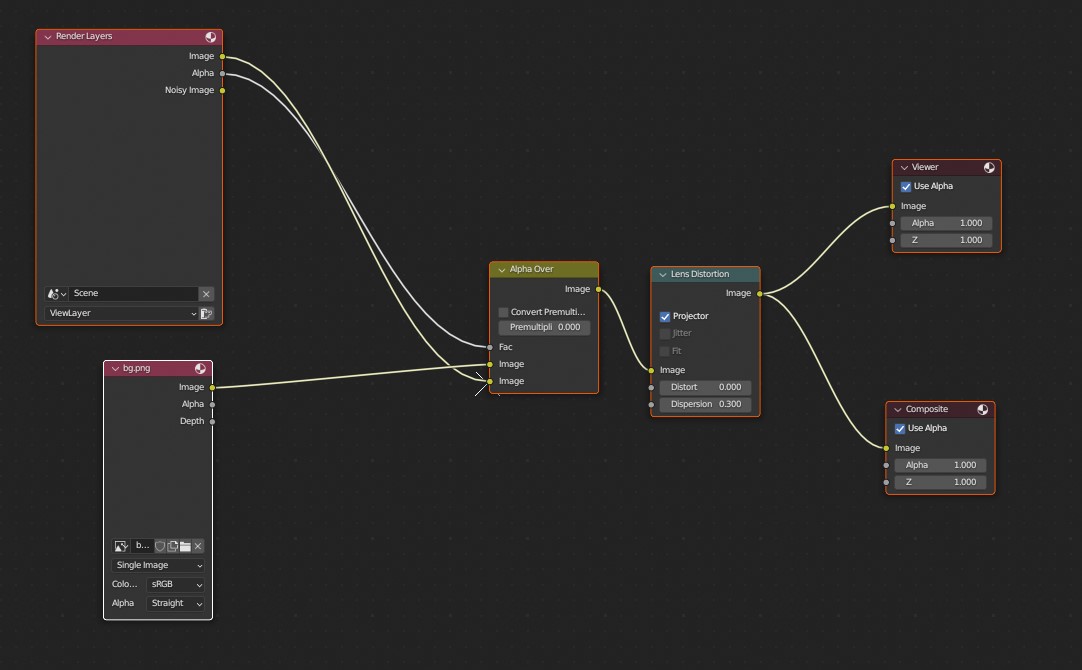
Task: Open the Single Image source dropdown
Action: (x=158, y=566)
